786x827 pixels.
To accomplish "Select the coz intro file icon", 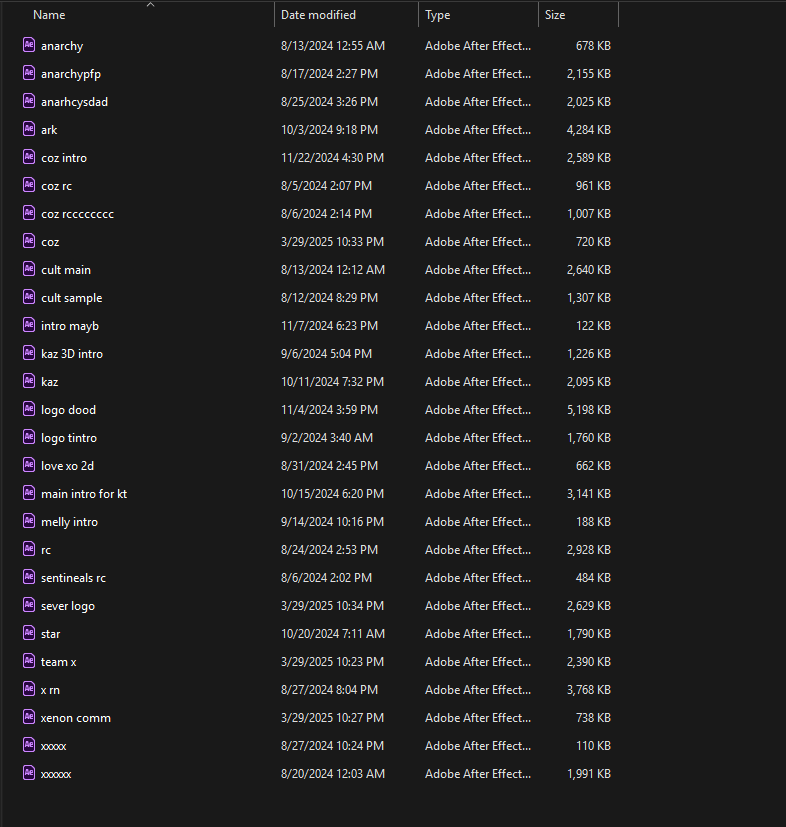I will [x=29, y=157].
